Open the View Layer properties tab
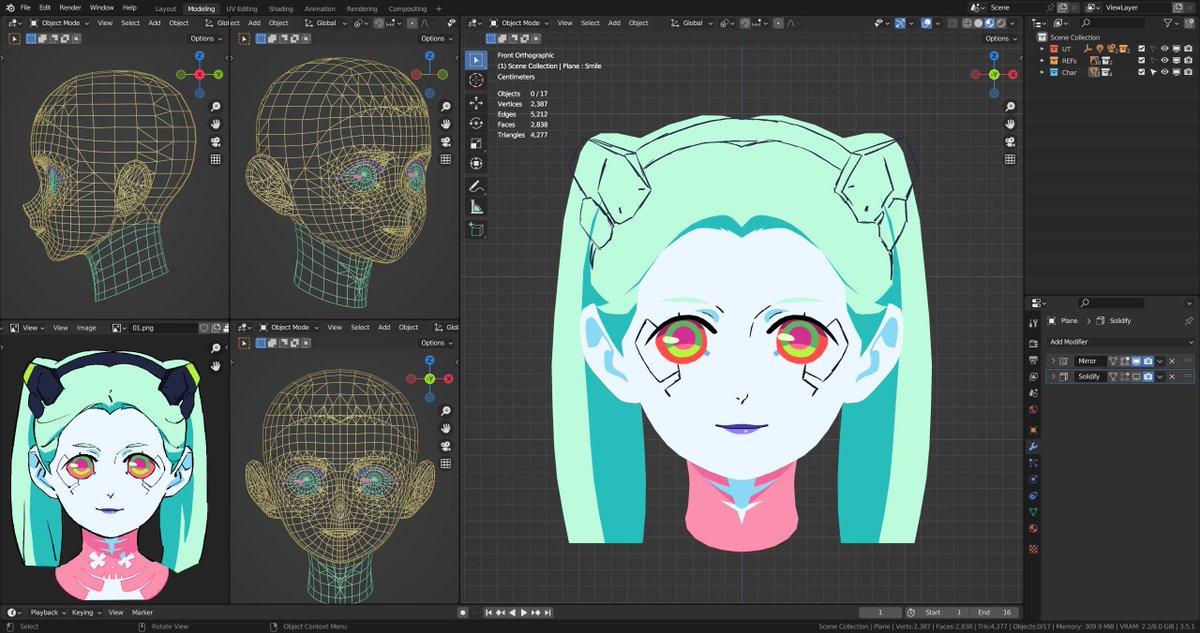This screenshot has height=633, width=1200. coord(1034,377)
